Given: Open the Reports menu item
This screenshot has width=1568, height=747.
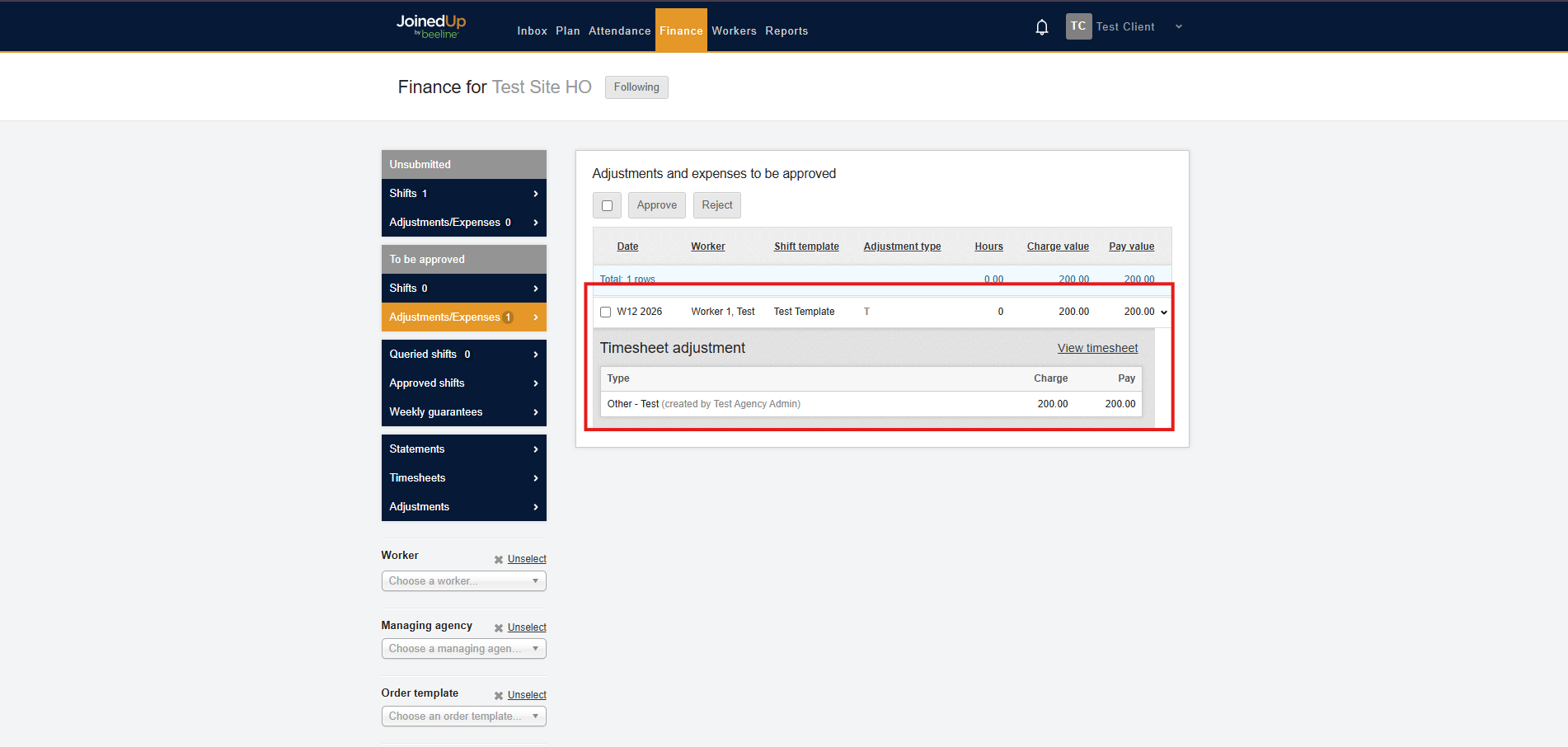Looking at the screenshot, I should 786,31.
